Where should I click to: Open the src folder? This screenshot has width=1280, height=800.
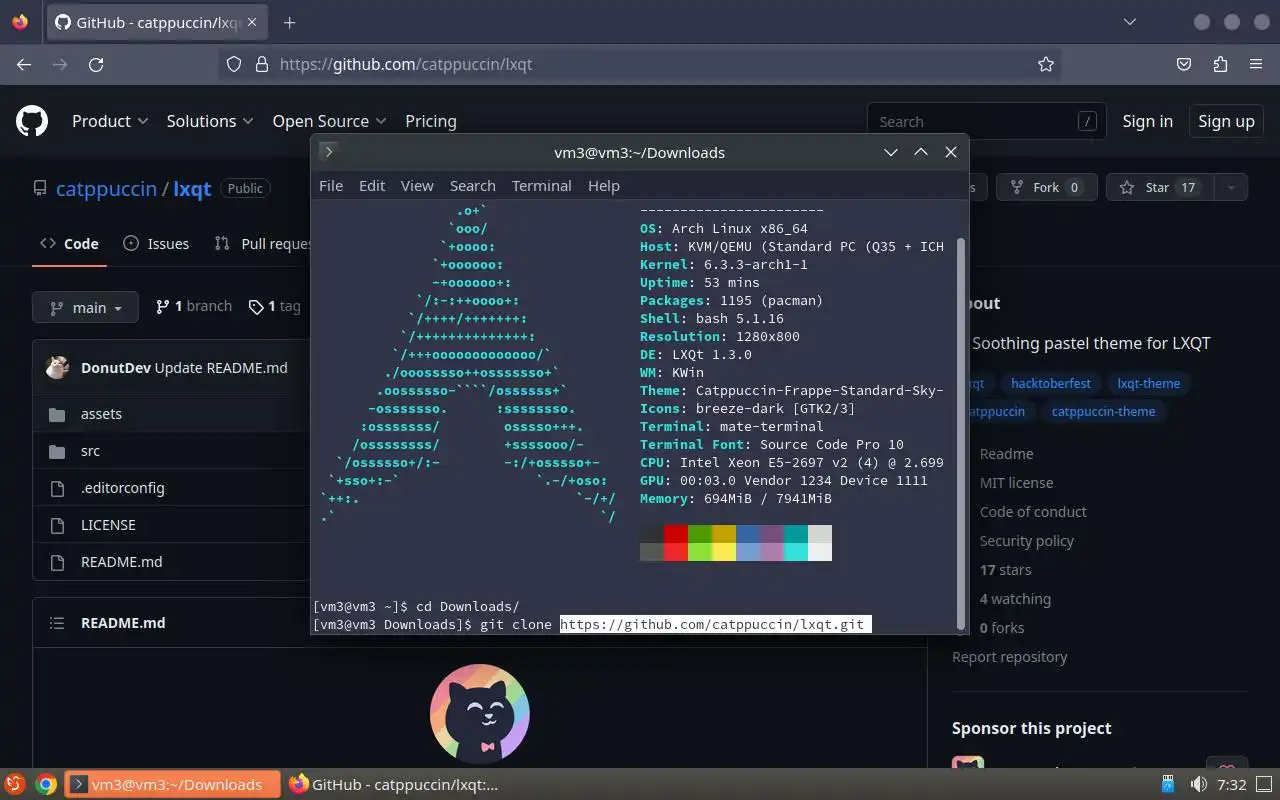pyautogui.click(x=90, y=451)
